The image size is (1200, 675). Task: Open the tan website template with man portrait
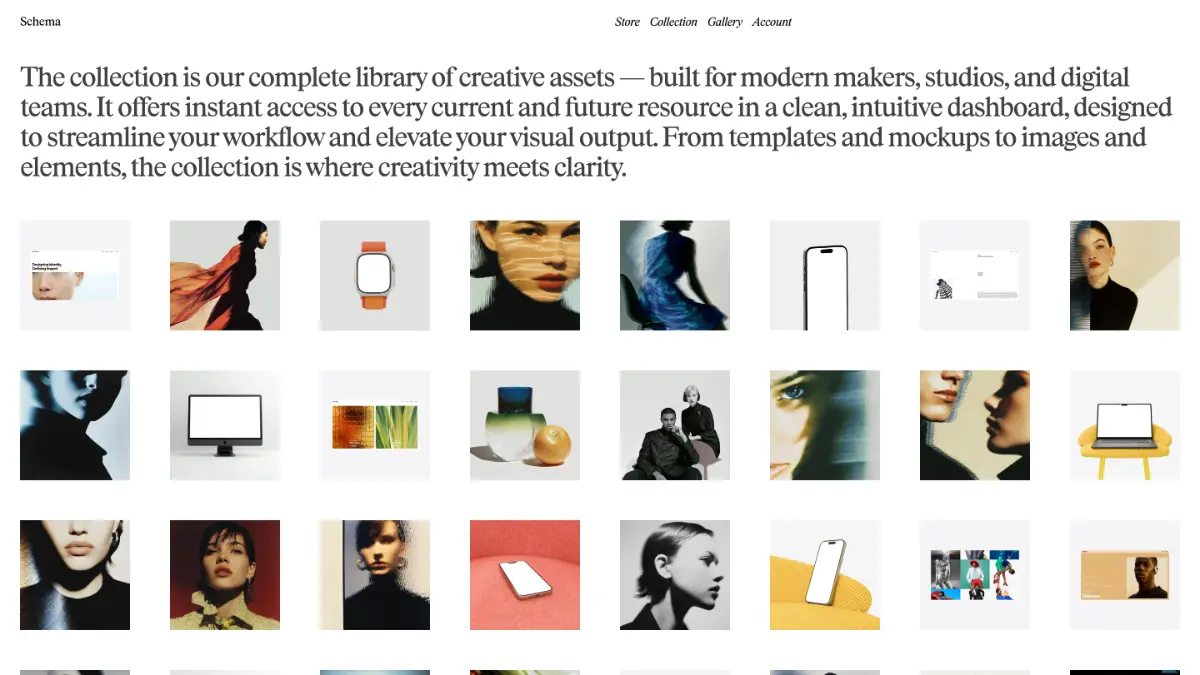(1125, 575)
